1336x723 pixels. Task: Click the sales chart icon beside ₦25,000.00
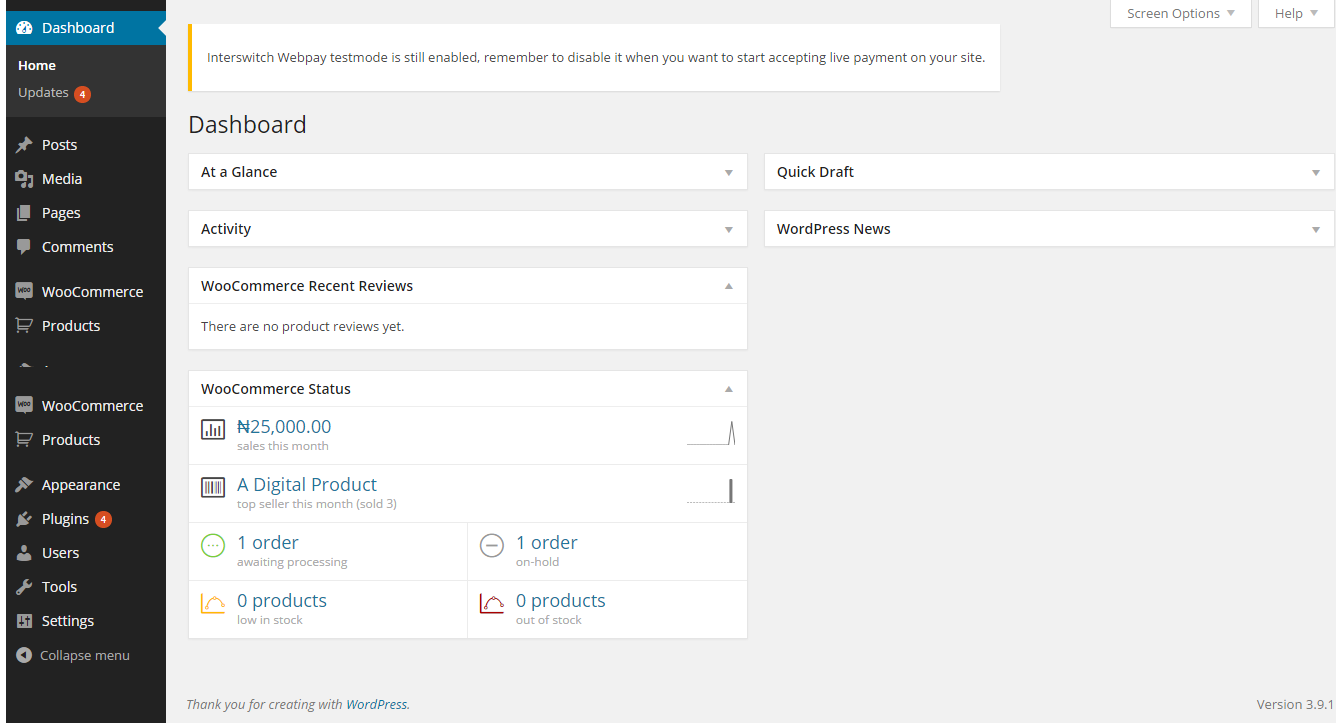(x=213, y=430)
